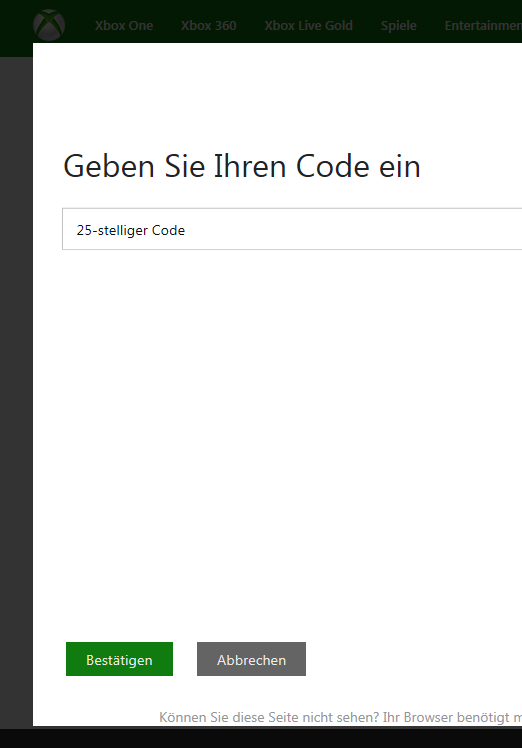Open the Xbox One menu
Screen dimensions: 522x748
tap(124, 25)
